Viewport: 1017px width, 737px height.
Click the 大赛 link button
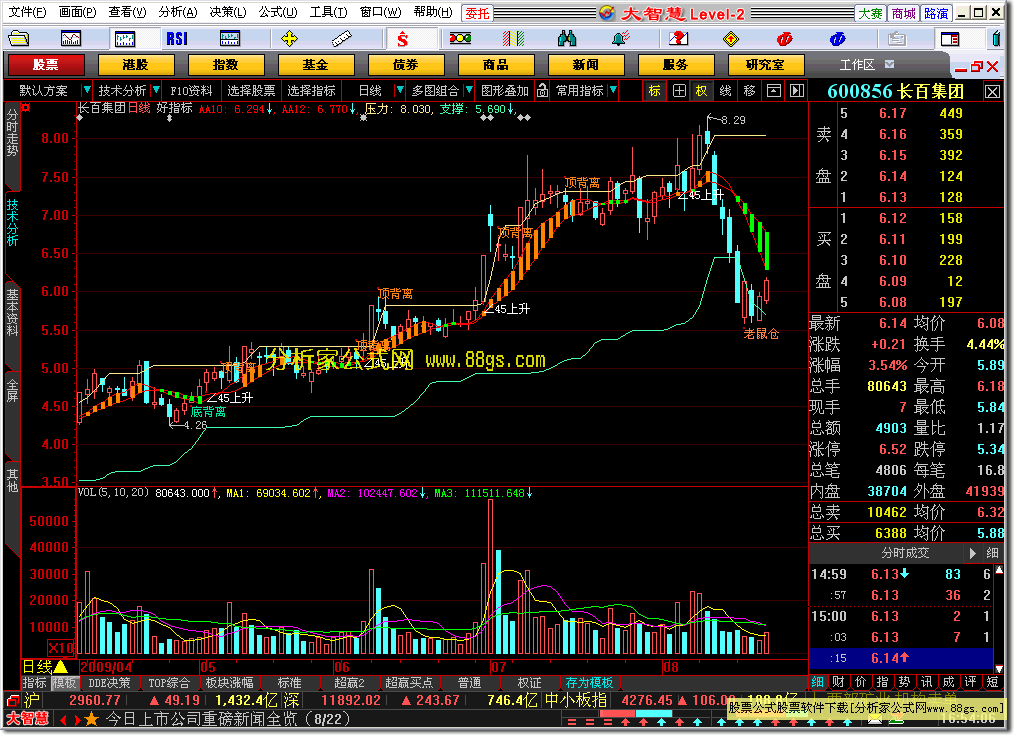870,13
